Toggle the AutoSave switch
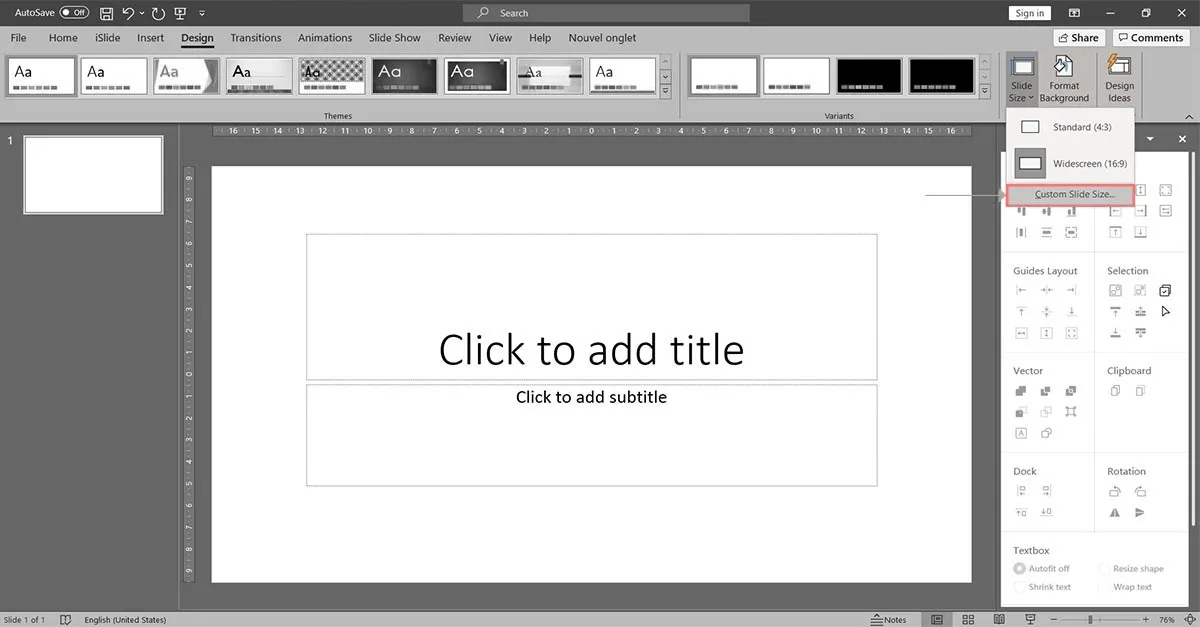This screenshot has width=1200, height=627. tap(74, 12)
